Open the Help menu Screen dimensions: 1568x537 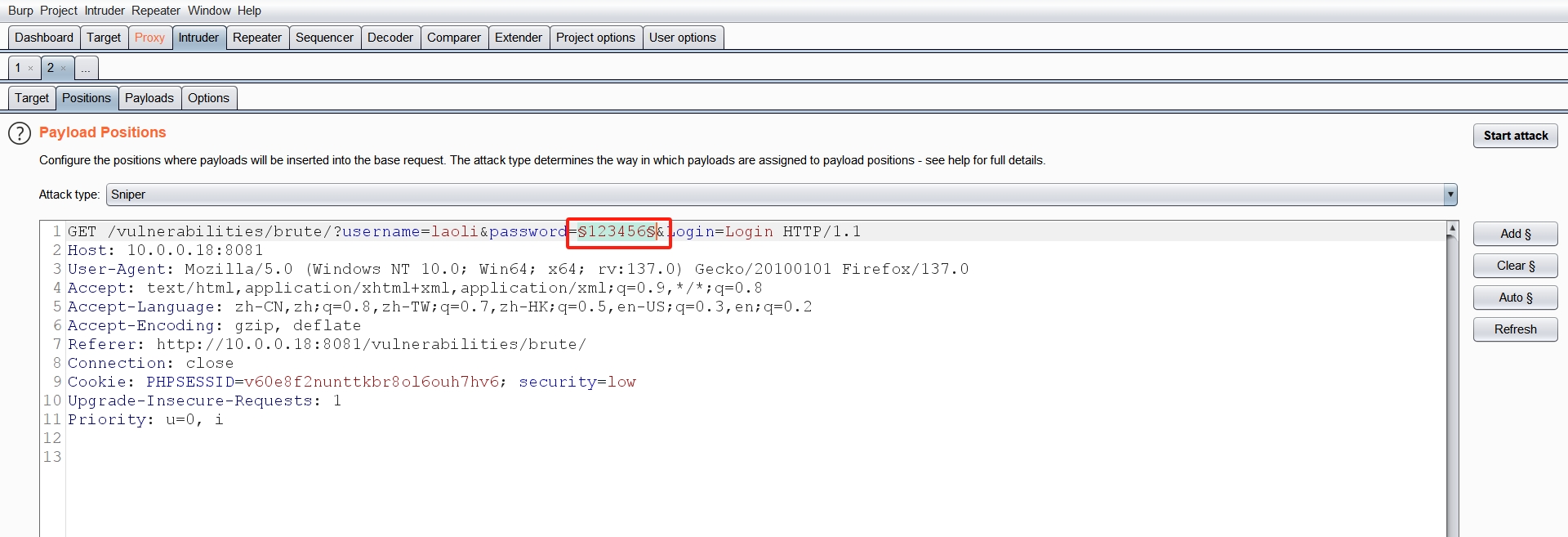click(249, 11)
